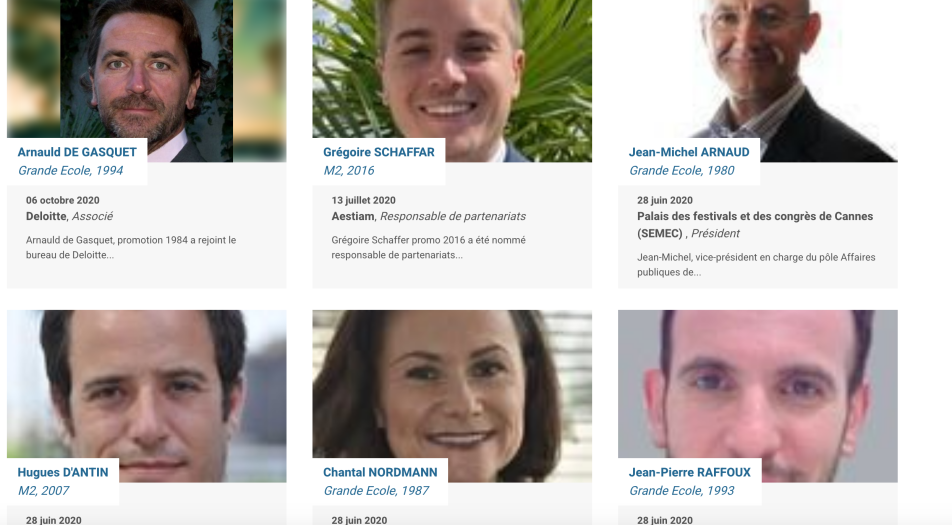Select the Deloitte, Associé heading
Image resolution: width=952 pixels, height=525 pixels.
pyautogui.click(x=69, y=216)
